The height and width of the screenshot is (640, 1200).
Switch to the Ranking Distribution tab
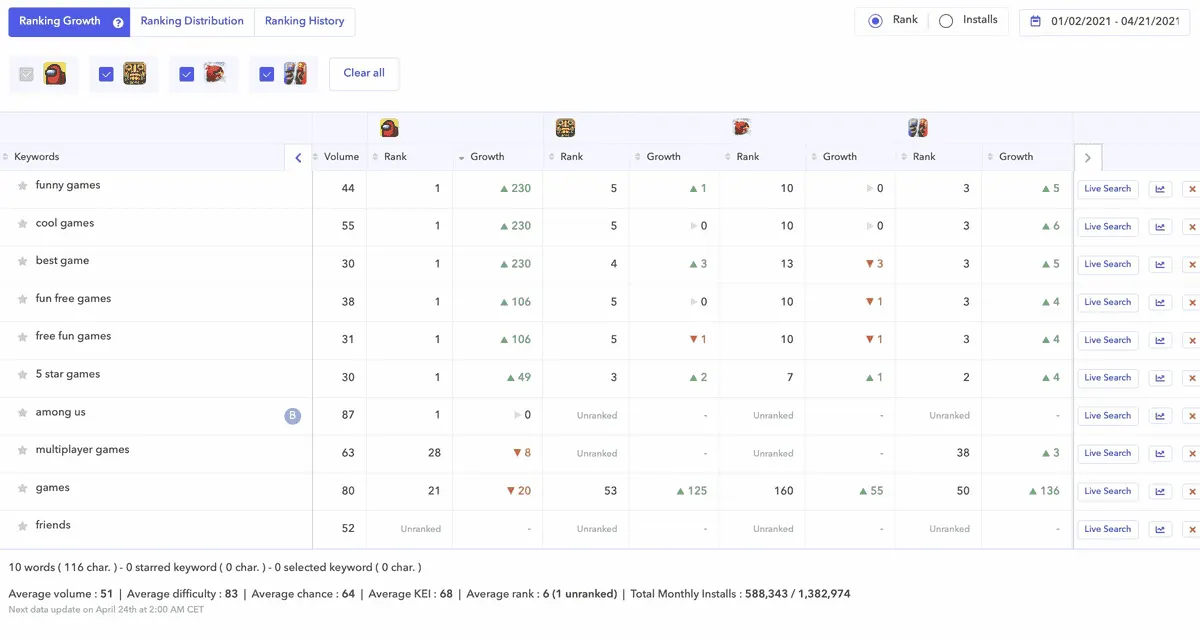(192, 22)
